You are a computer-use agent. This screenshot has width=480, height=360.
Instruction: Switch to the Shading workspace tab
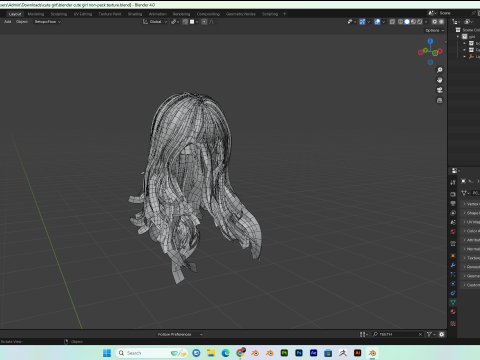coord(135,14)
